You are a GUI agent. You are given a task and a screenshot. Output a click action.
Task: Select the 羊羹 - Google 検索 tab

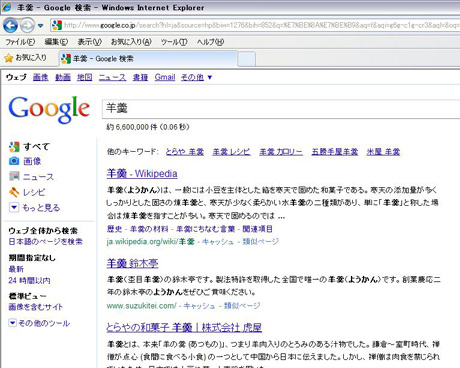point(148,59)
